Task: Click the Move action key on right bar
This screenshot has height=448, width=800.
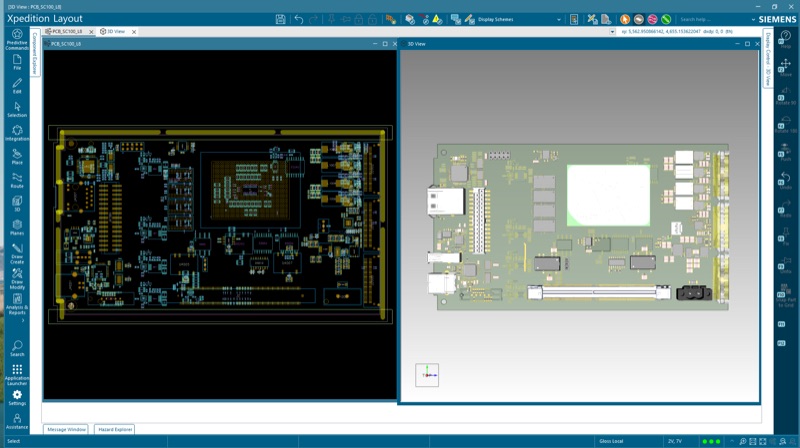Action: 785,67
